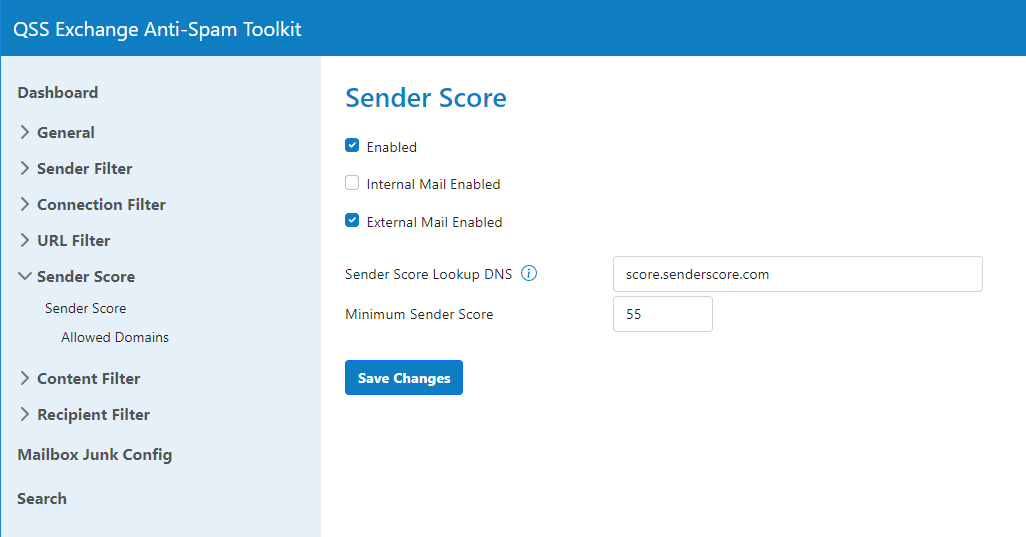Expand the URL Filter chevron
The width and height of the screenshot is (1026, 537).
point(25,240)
